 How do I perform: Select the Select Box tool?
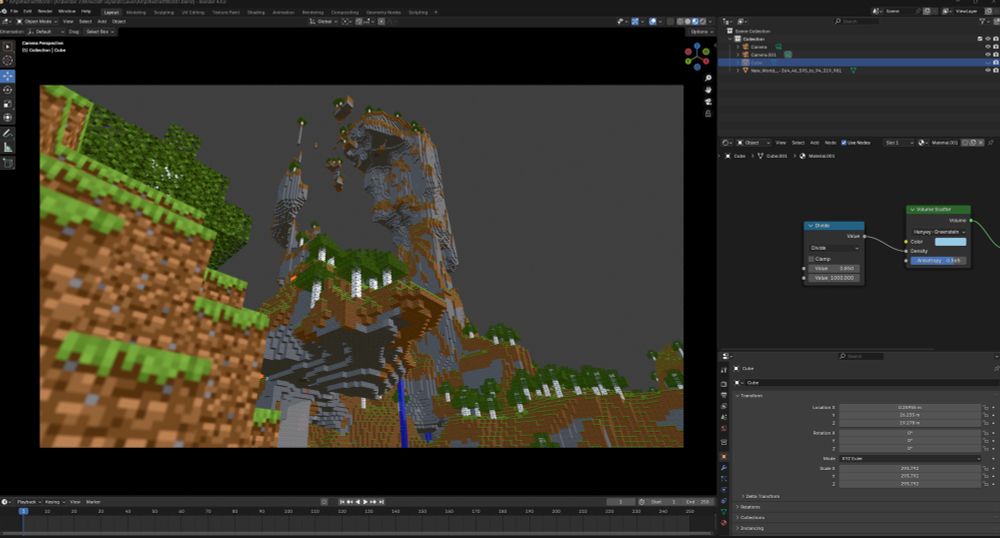8,47
